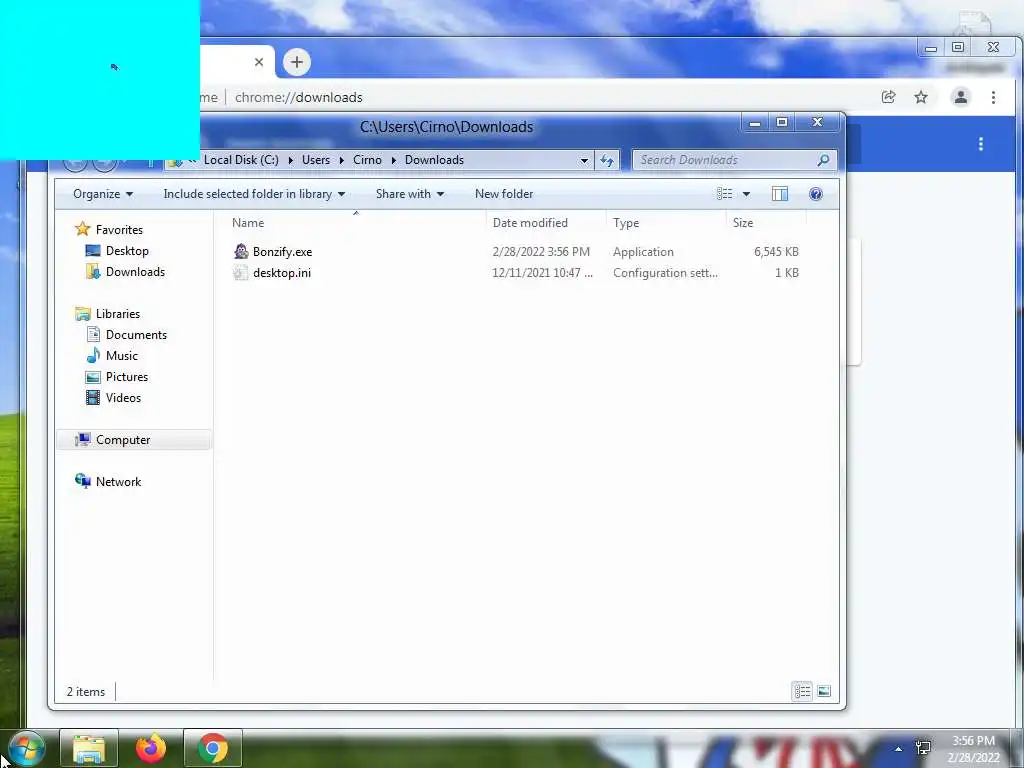The width and height of the screenshot is (1024, 768).
Task: Click the network tray icon
Action: pos(923,748)
